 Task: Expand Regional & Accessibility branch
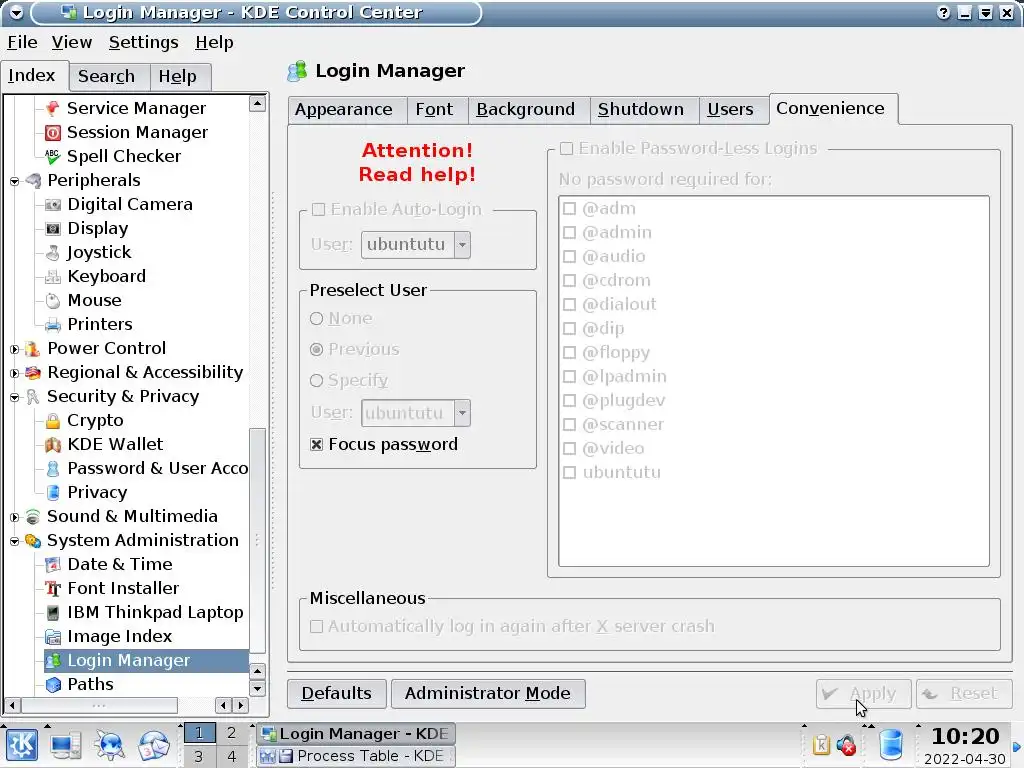14,373
